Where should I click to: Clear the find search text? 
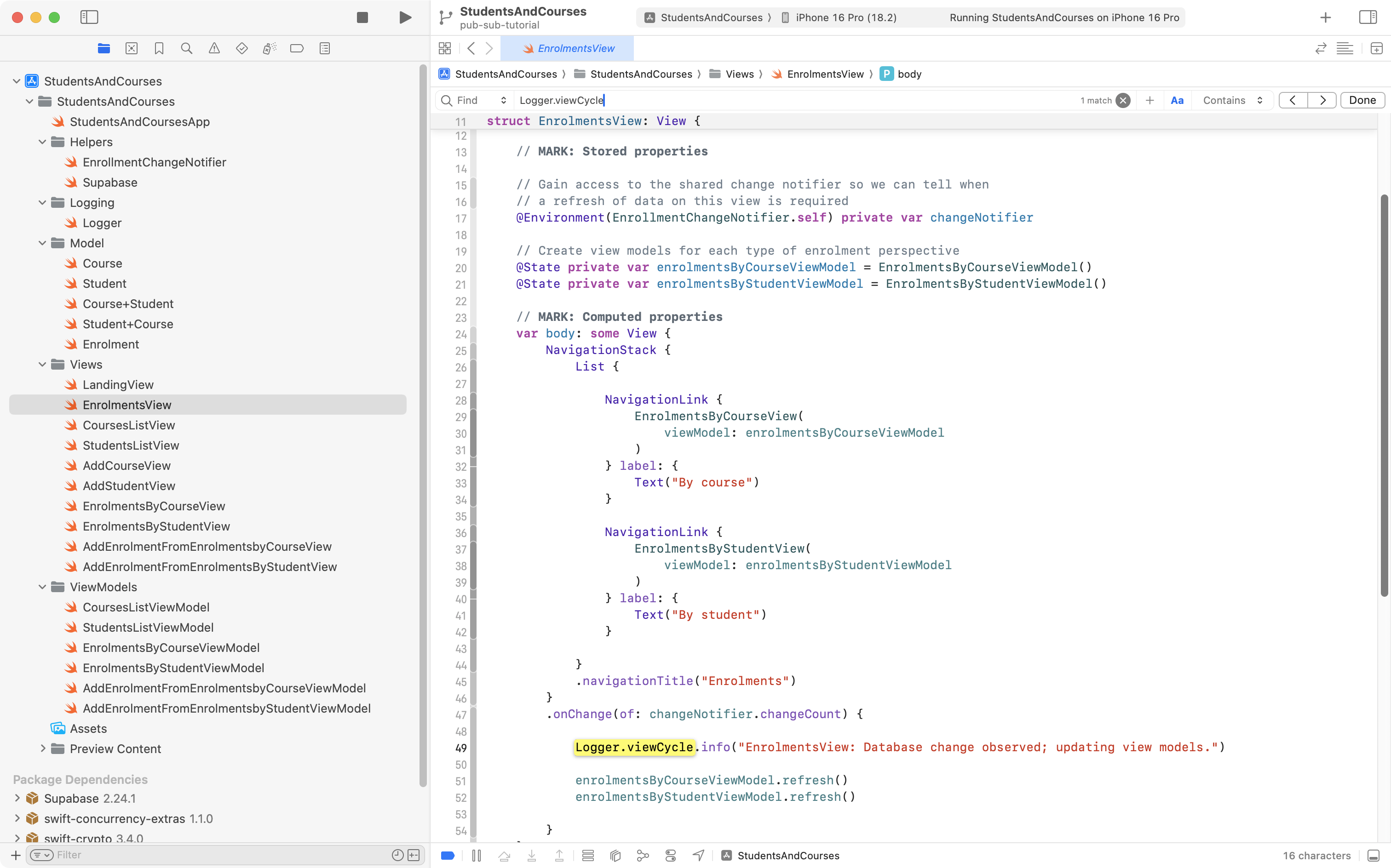coord(1123,101)
